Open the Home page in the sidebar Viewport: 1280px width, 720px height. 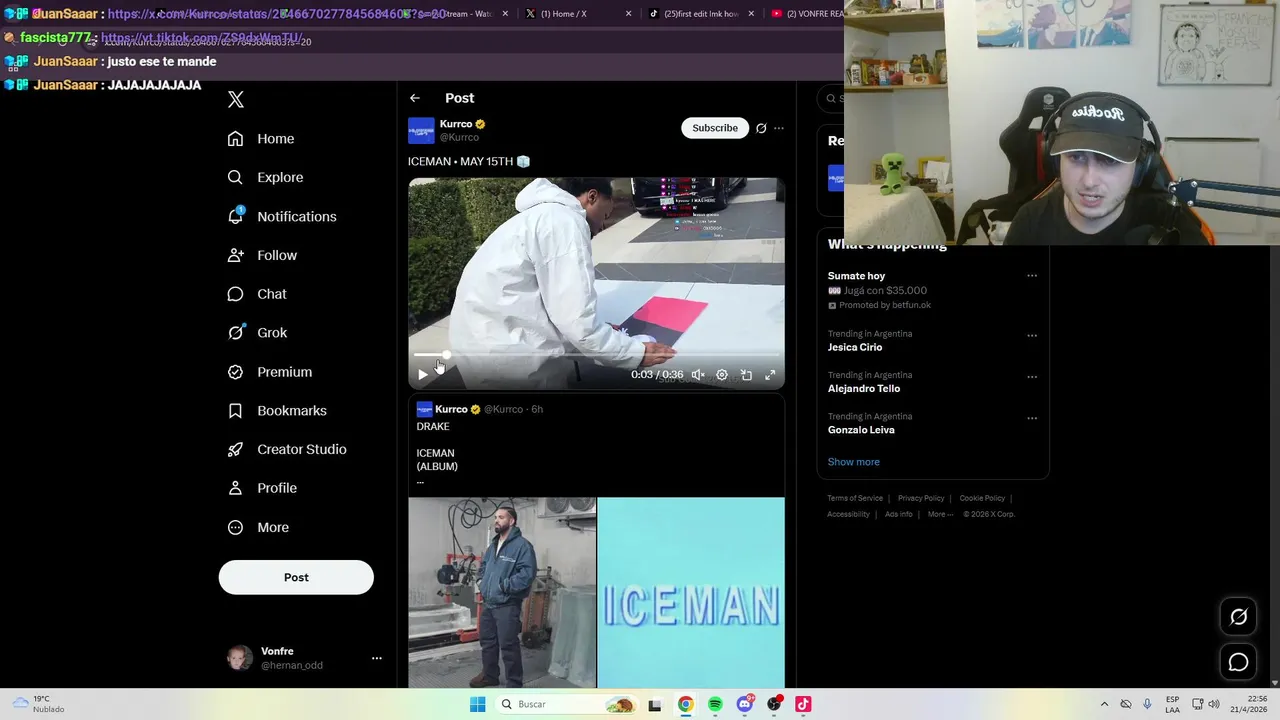pos(261,139)
